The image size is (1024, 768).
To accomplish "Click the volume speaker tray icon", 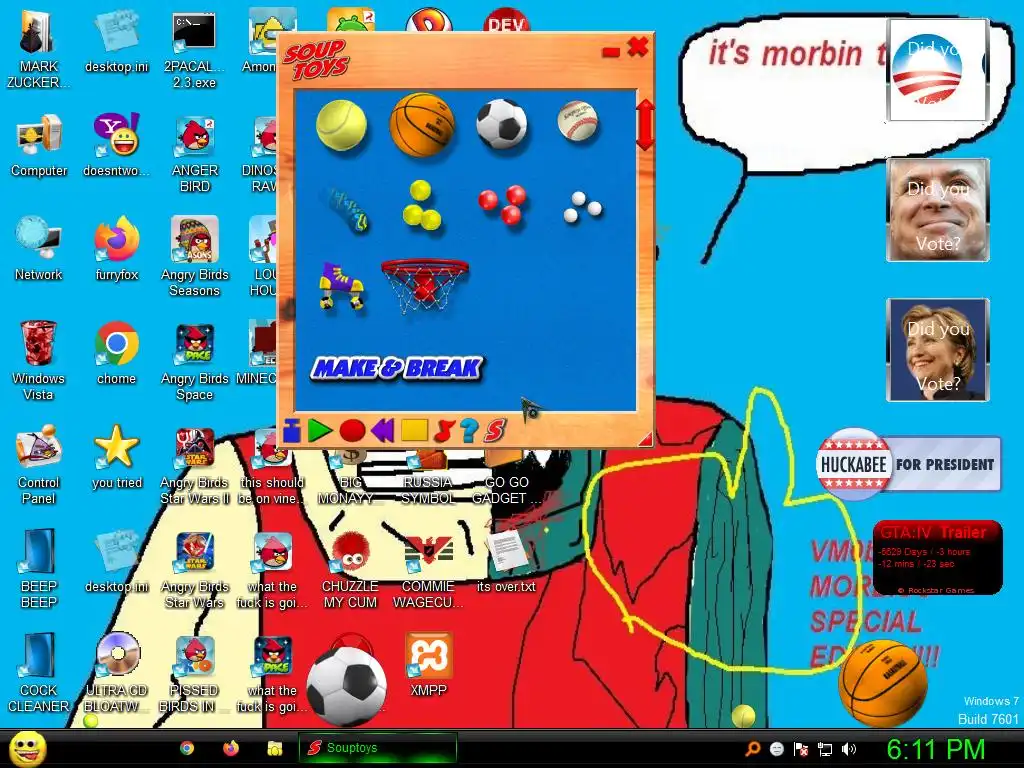I will pos(849,749).
